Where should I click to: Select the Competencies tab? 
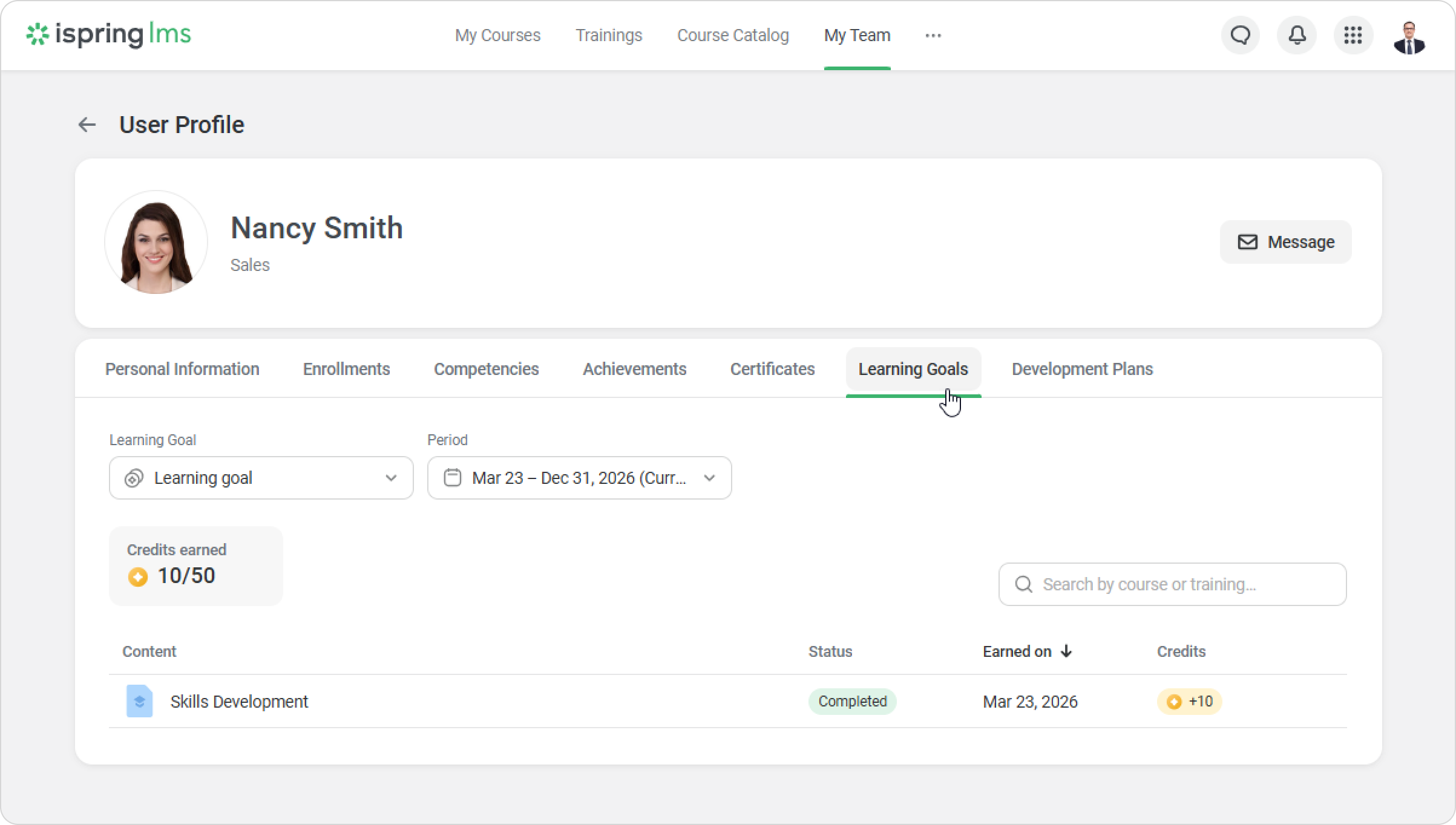click(486, 369)
